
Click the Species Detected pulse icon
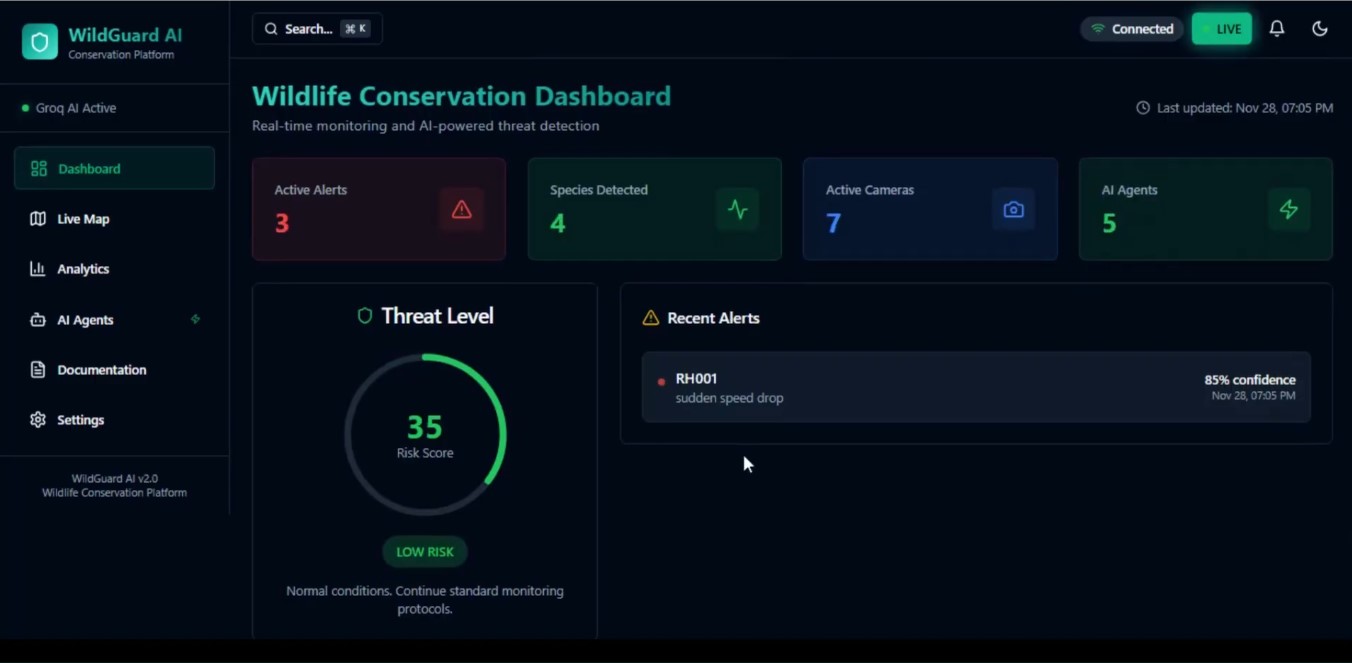(737, 209)
